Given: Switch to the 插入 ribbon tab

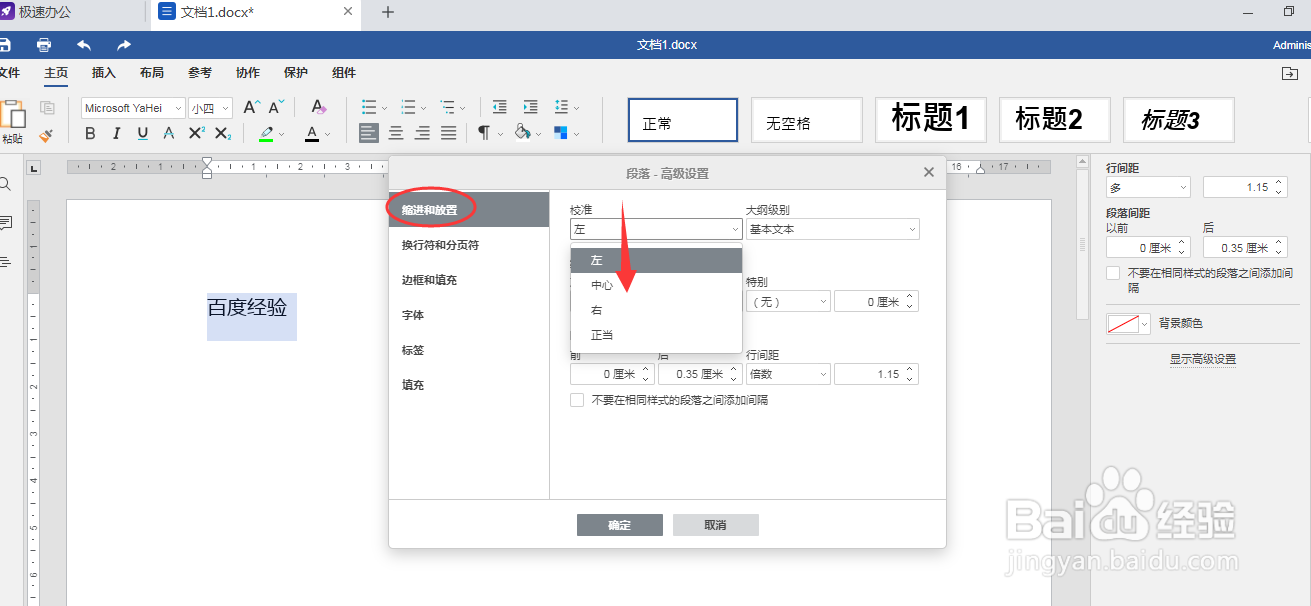Looking at the screenshot, I should 104,72.
